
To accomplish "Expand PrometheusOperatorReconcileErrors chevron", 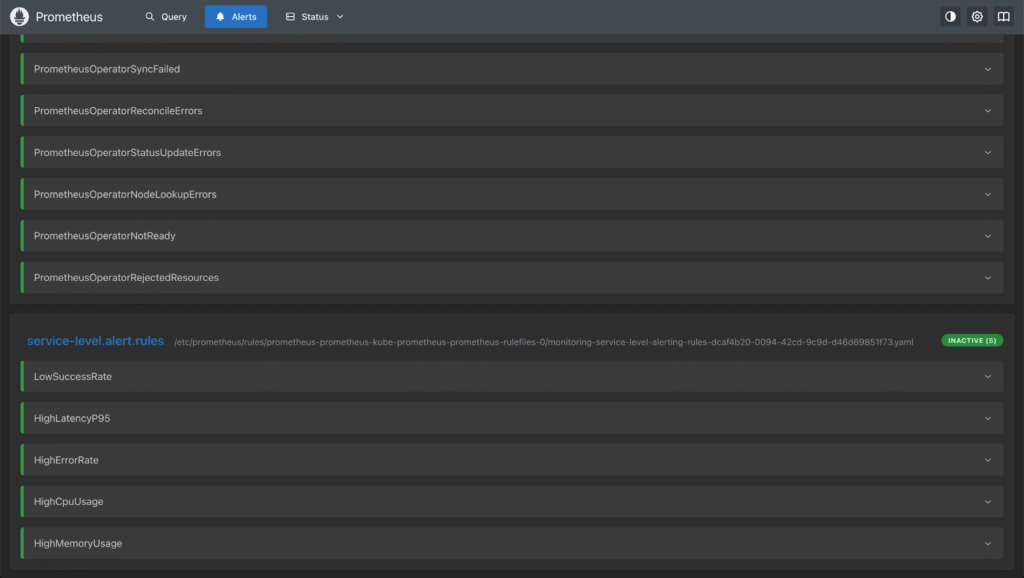I will [x=987, y=111].
